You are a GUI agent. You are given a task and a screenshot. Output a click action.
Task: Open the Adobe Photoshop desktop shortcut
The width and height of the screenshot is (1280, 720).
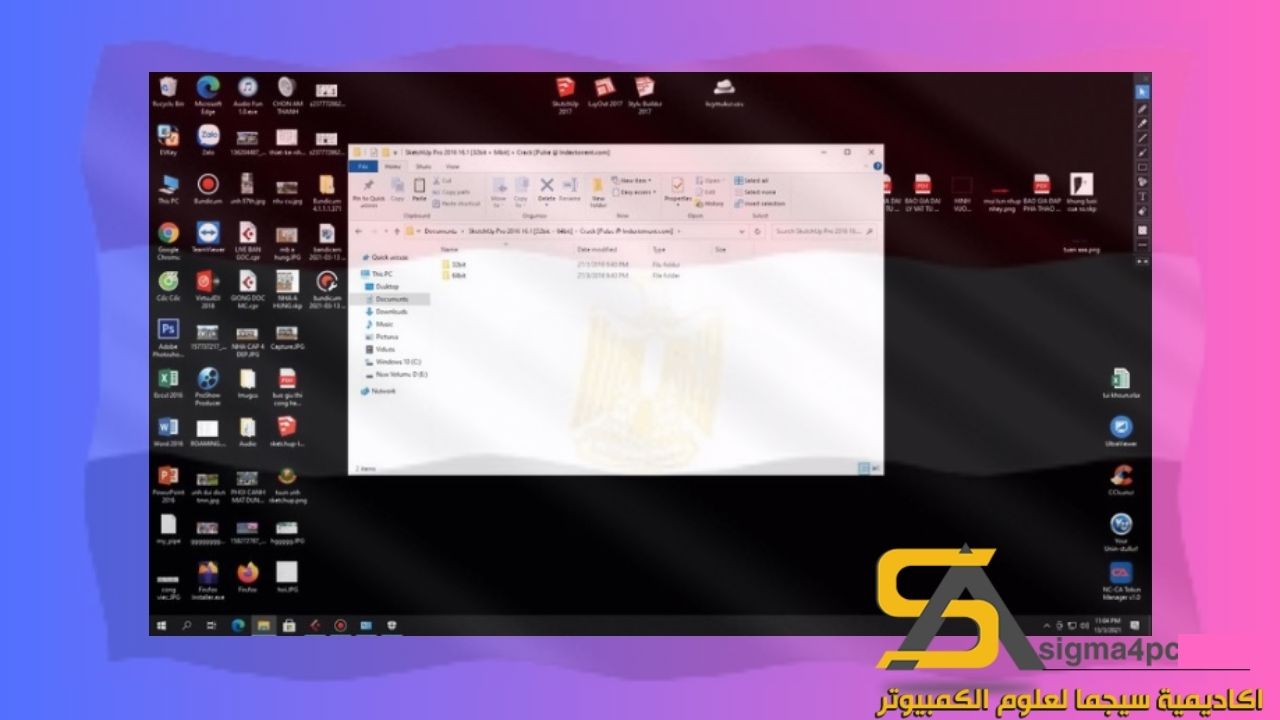pyautogui.click(x=168, y=338)
